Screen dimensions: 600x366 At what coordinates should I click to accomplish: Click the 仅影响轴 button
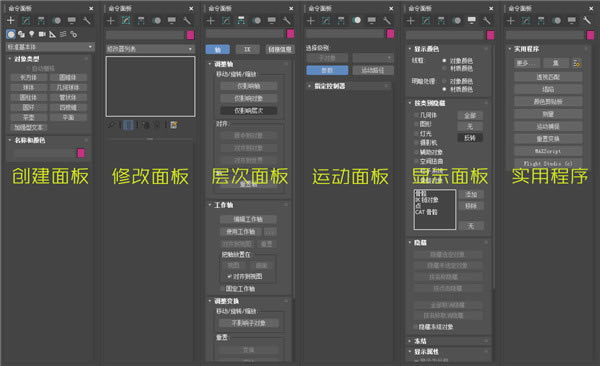(x=249, y=86)
